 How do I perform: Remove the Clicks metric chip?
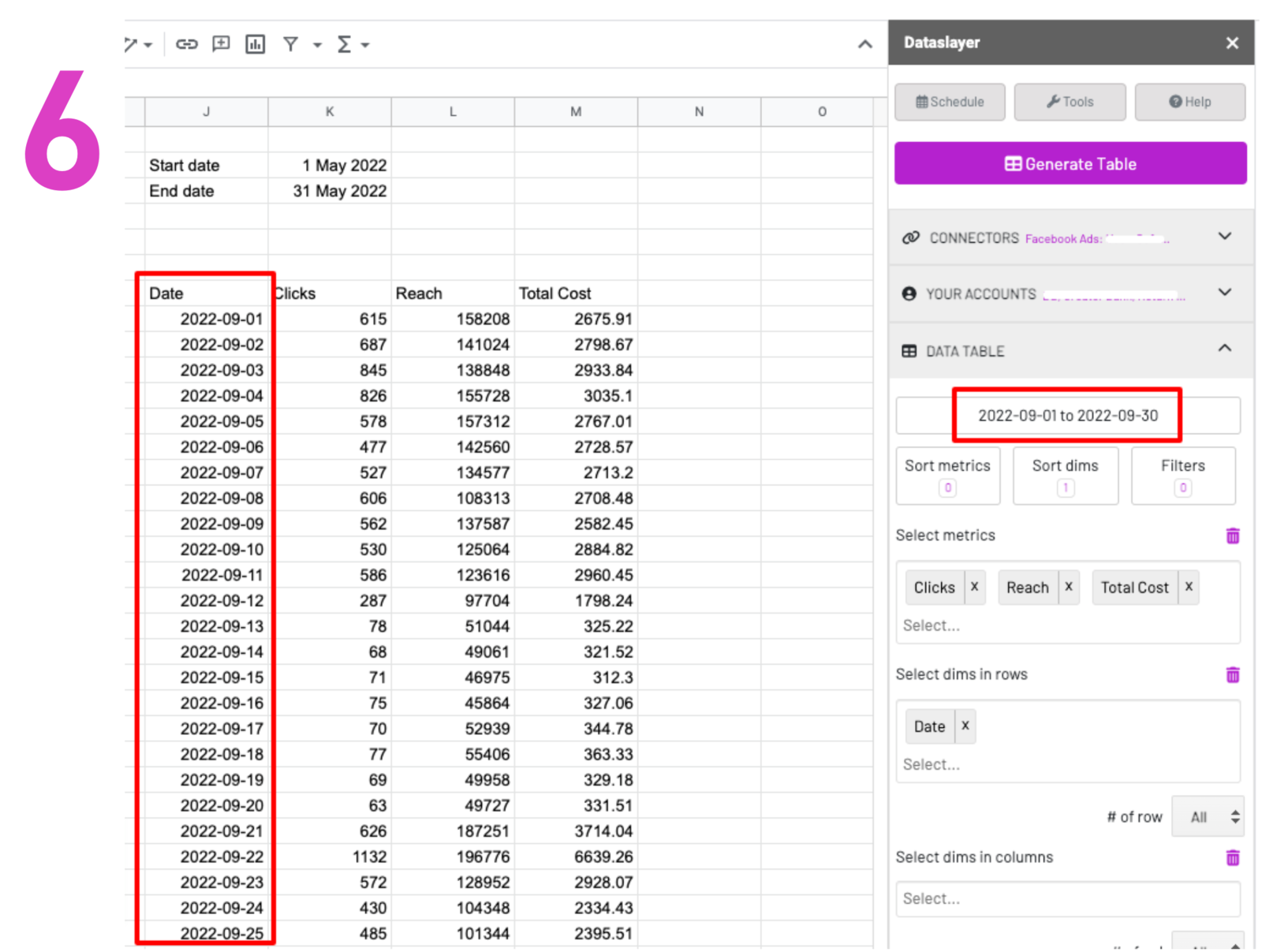[975, 587]
